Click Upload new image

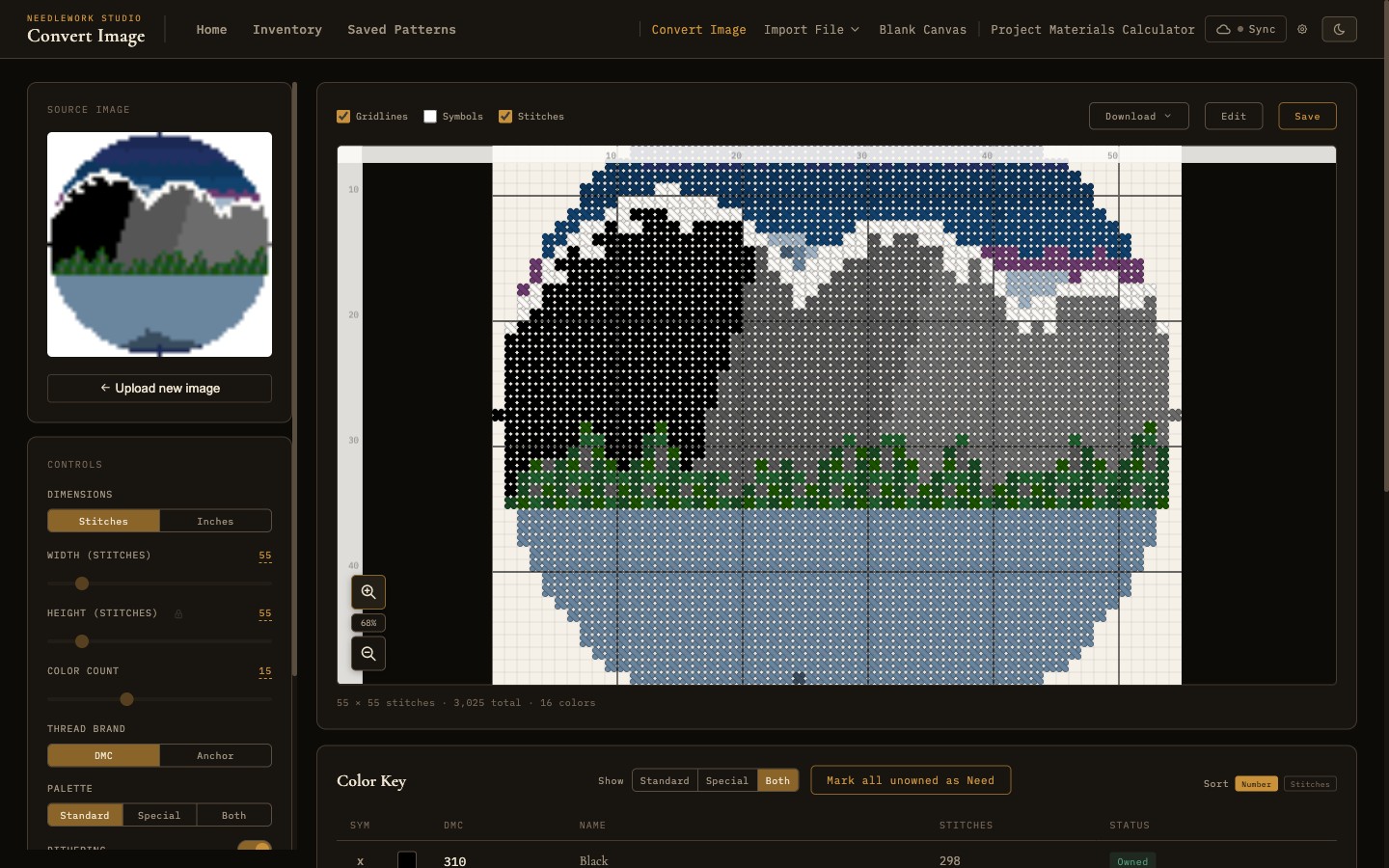point(159,388)
